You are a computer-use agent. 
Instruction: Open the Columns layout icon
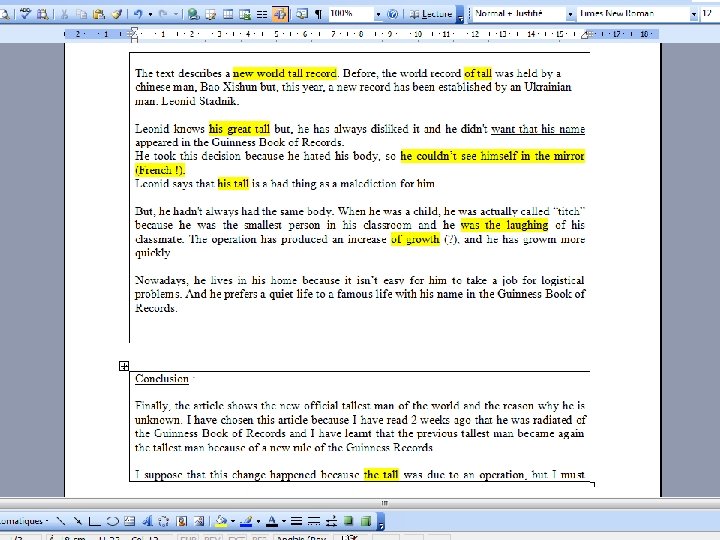coord(262,14)
